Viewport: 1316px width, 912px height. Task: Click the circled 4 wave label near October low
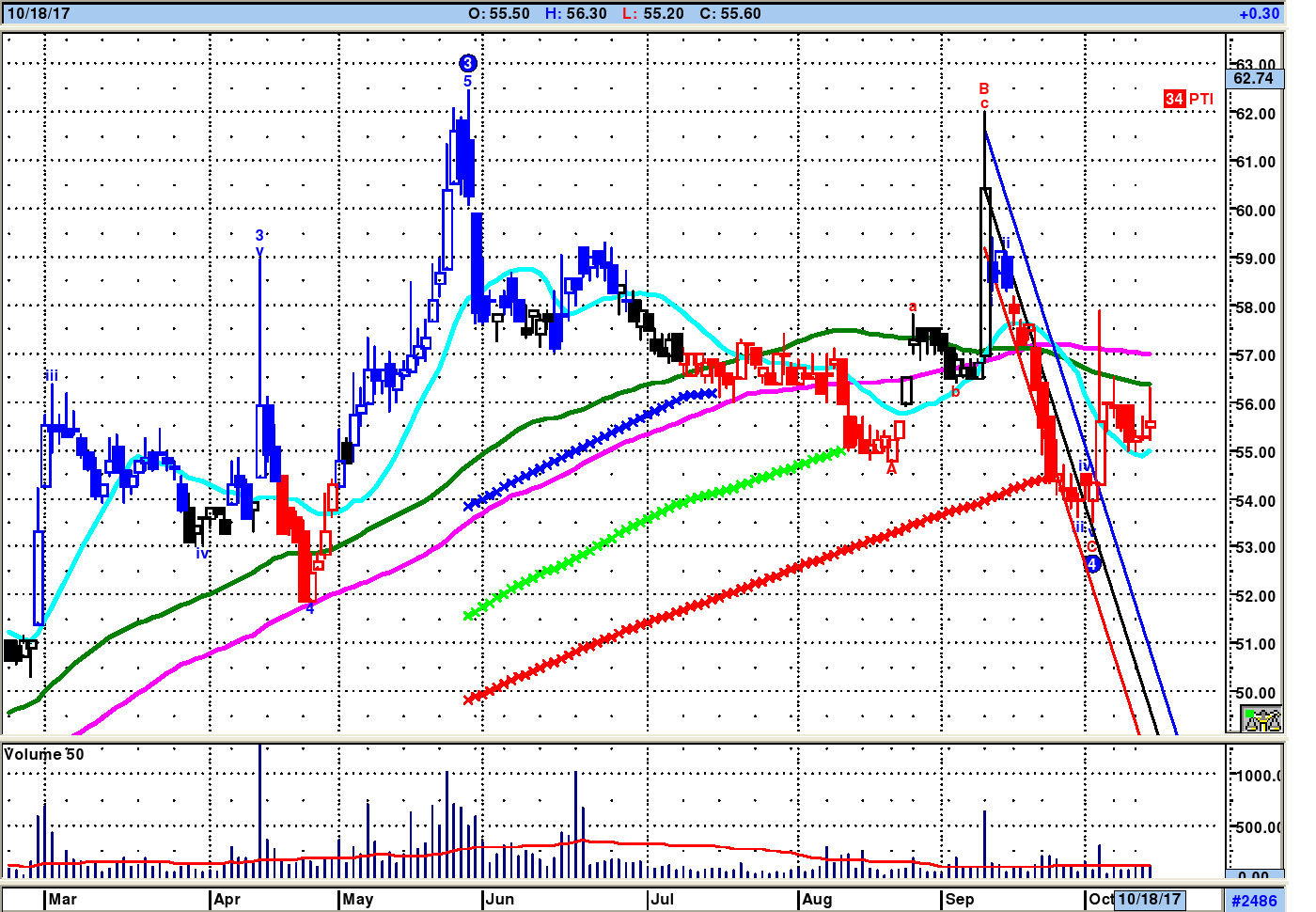1092,563
